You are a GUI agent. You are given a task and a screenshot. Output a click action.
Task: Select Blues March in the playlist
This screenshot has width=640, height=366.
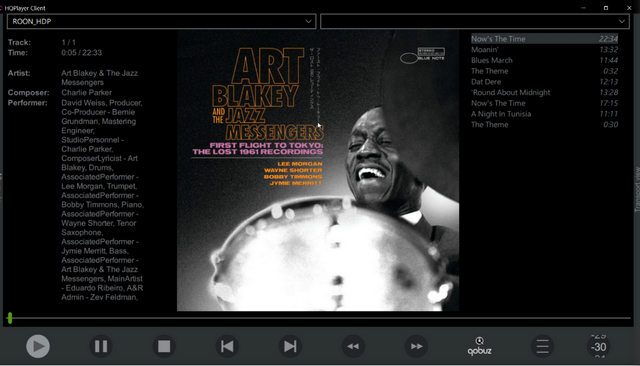pos(544,60)
